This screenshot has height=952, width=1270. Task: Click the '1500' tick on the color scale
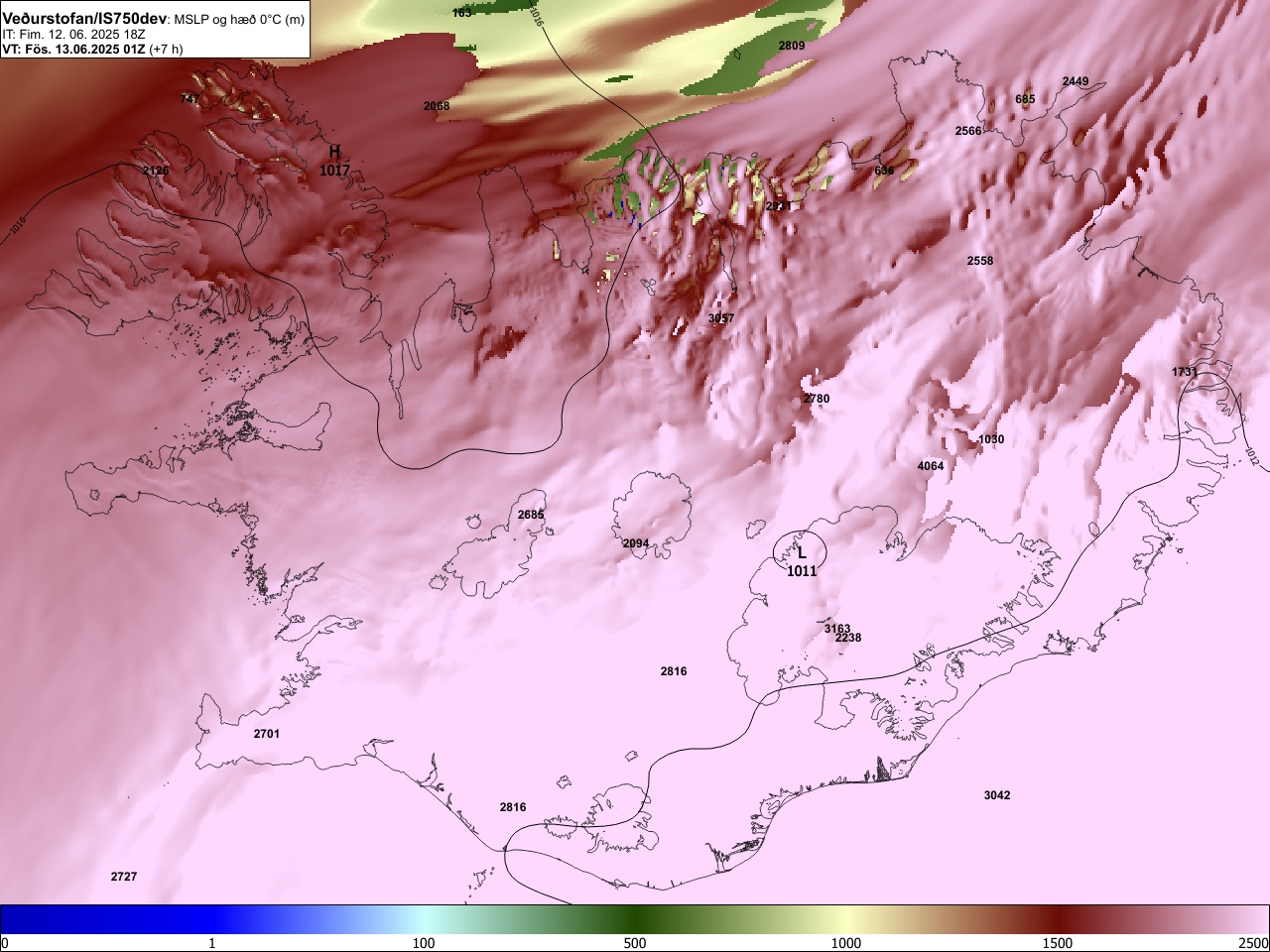coord(1058,943)
